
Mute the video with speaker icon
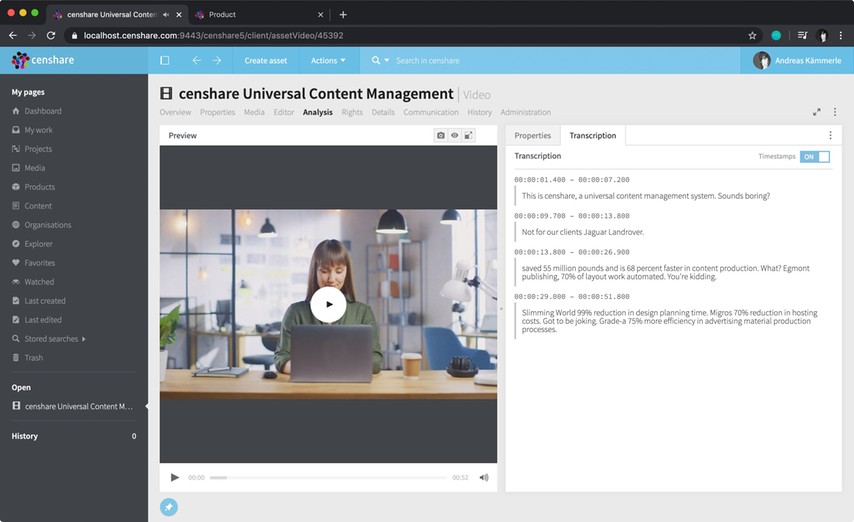pyautogui.click(x=484, y=477)
